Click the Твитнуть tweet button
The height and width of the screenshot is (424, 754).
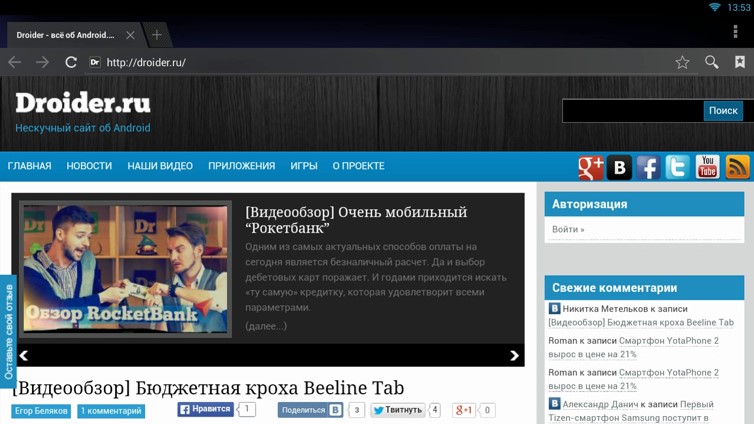(x=398, y=410)
